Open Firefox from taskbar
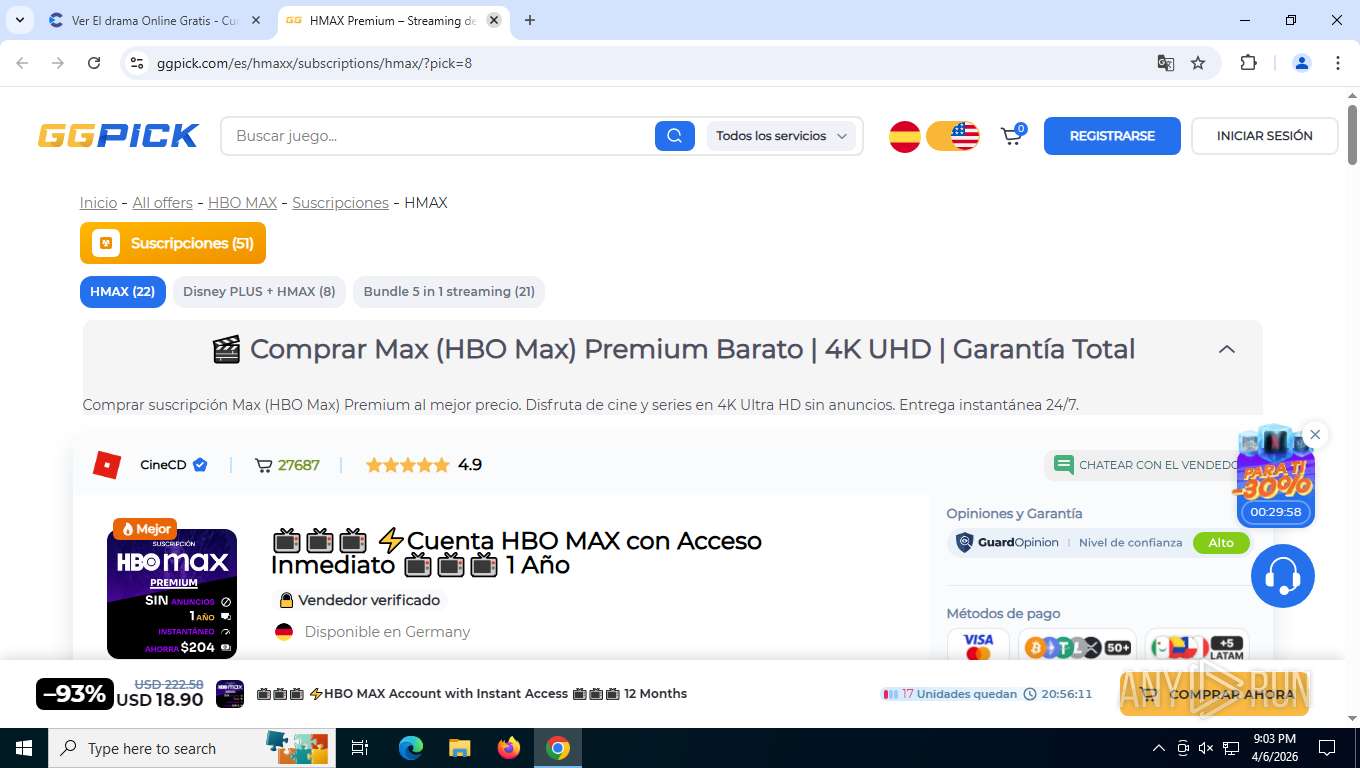Viewport: 1360px width, 768px height. tap(509, 748)
